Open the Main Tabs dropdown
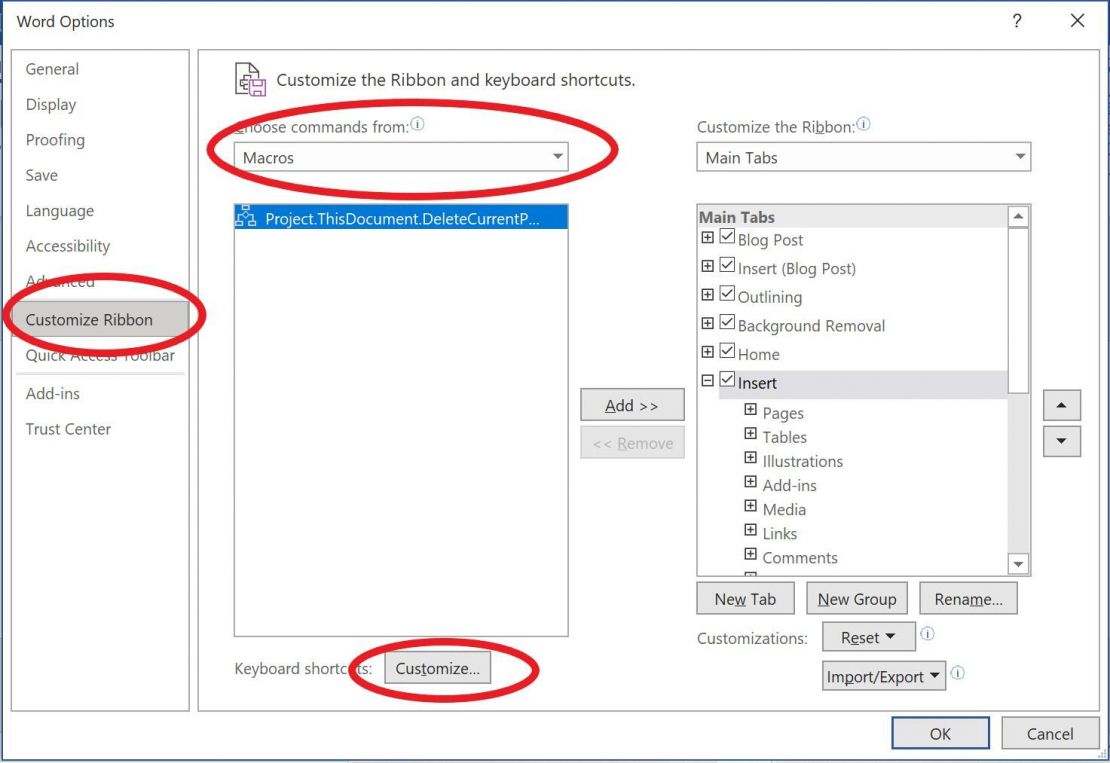The image size is (1110, 763). (x=1019, y=156)
